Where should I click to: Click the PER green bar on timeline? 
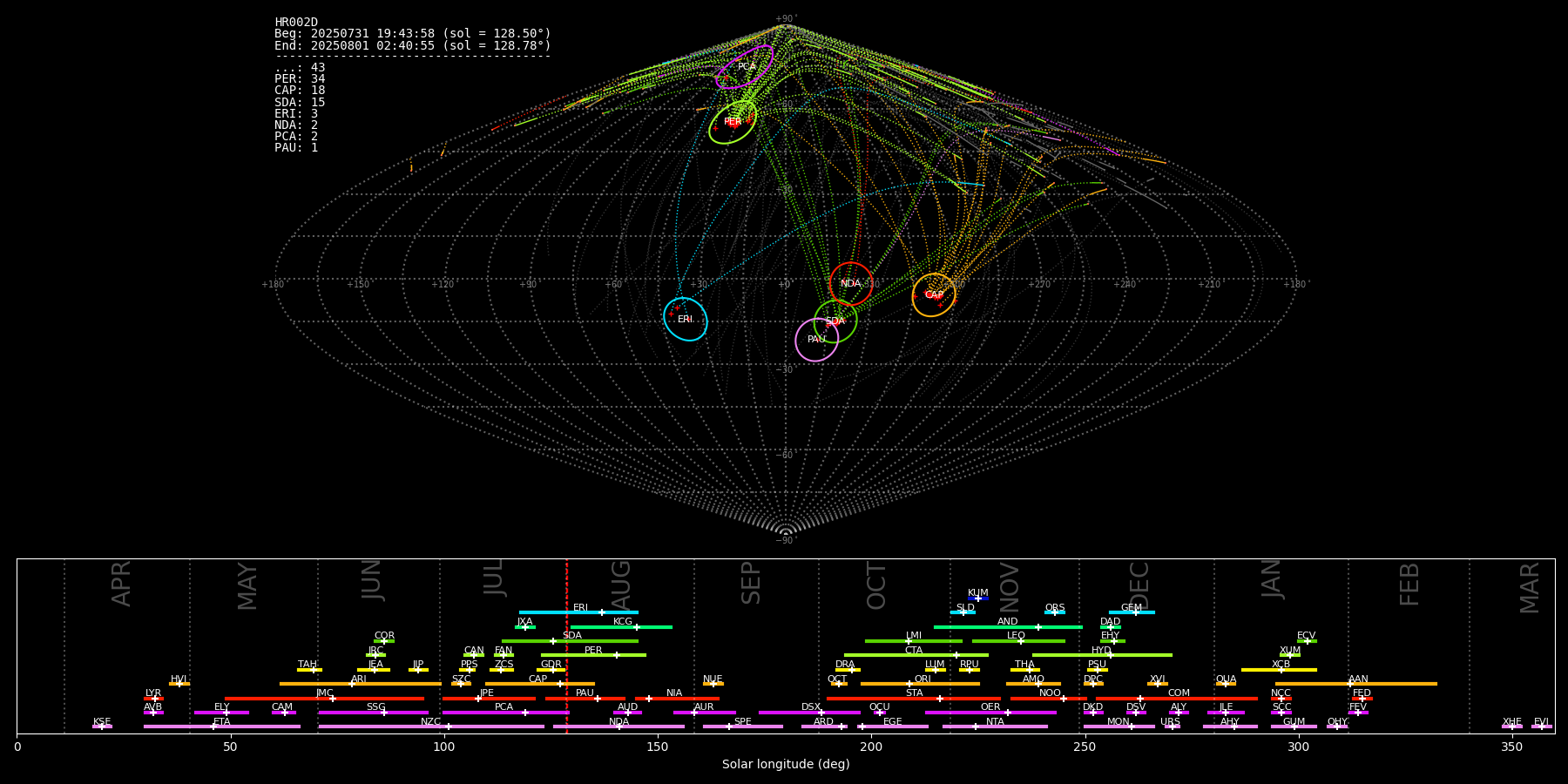(x=593, y=655)
